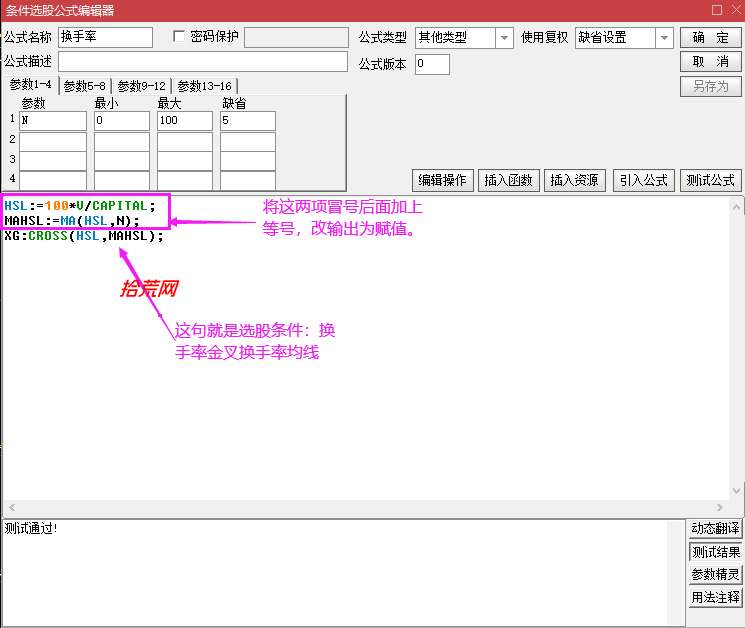Switch to the 参数13-16 tab
The image size is (745, 628).
[204, 86]
